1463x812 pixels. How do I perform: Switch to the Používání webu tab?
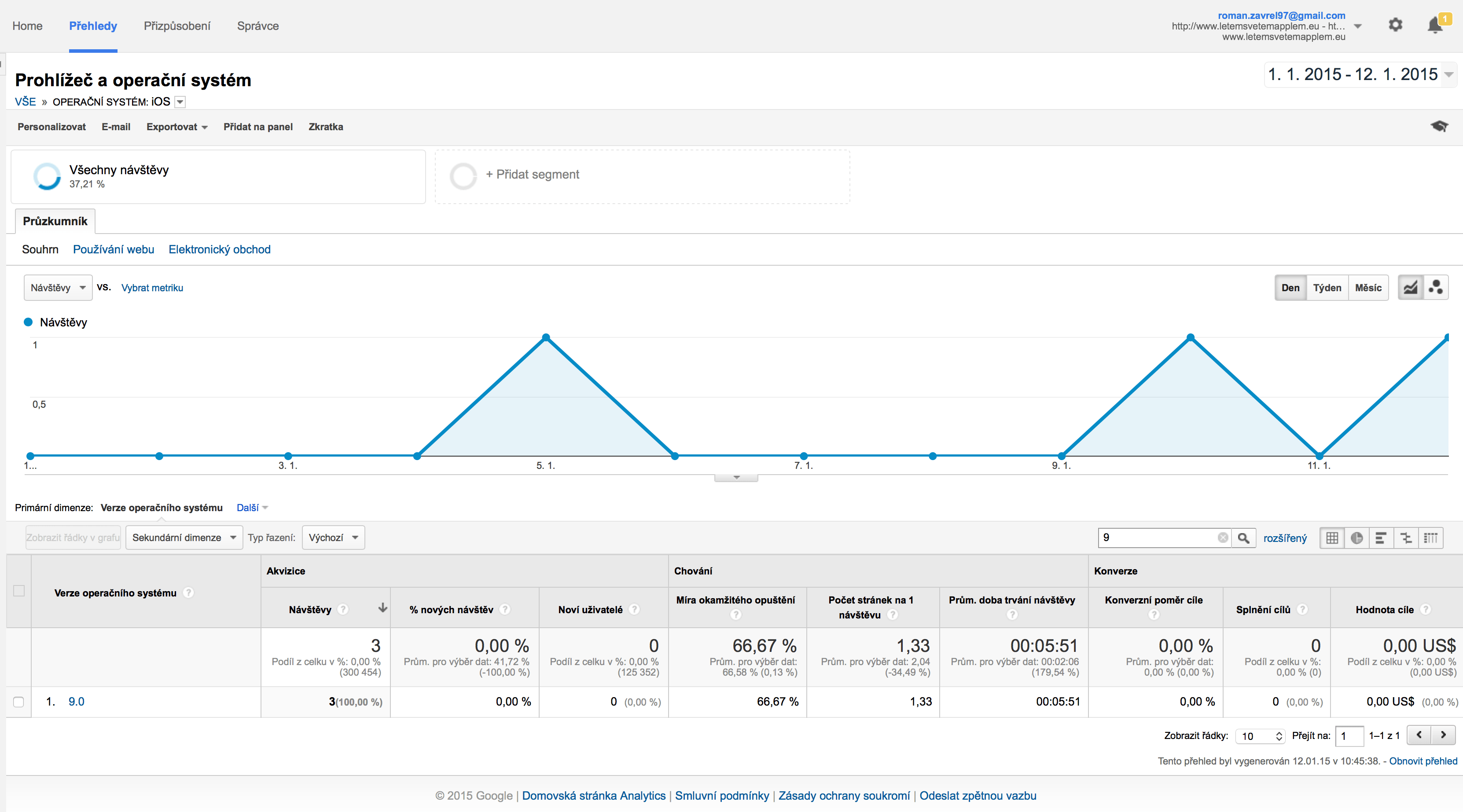114,250
